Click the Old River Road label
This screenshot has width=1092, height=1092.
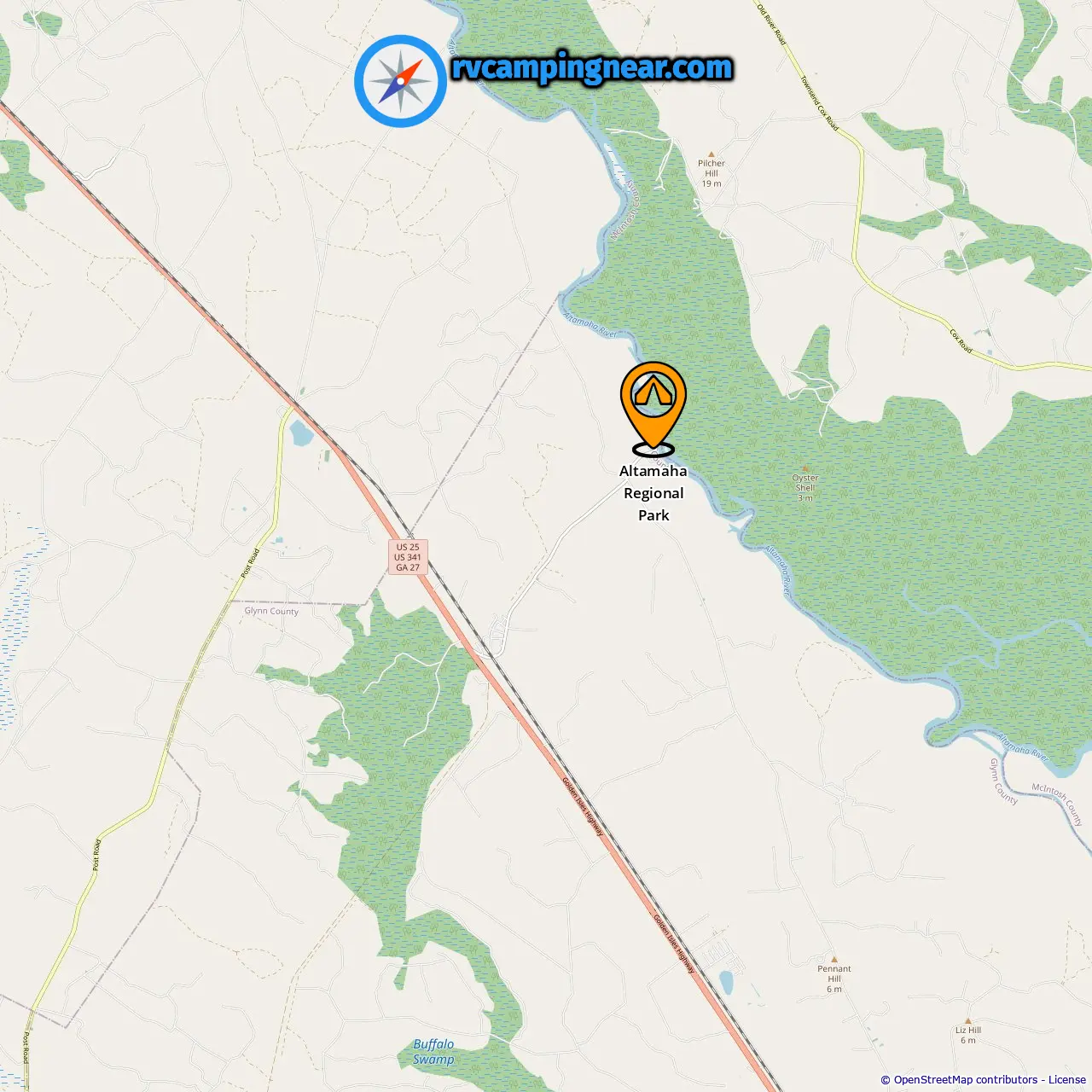pos(771,23)
